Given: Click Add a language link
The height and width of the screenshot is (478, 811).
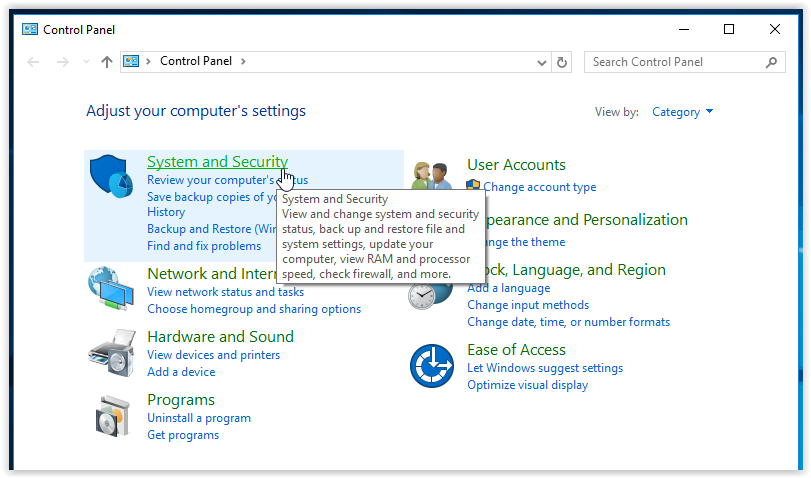Looking at the screenshot, I should point(508,288).
